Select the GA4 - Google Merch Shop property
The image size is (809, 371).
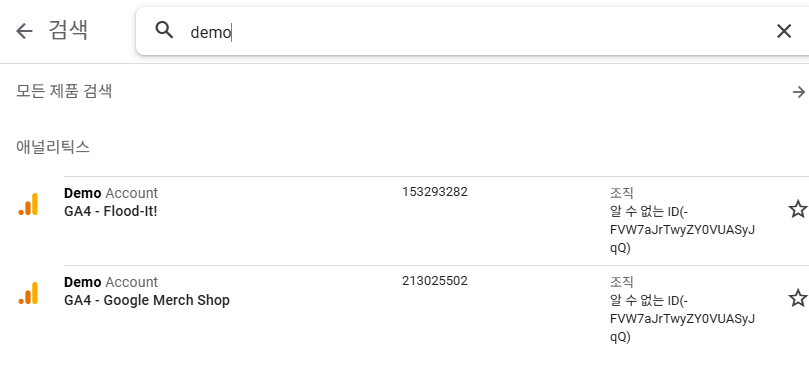[147, 300]
